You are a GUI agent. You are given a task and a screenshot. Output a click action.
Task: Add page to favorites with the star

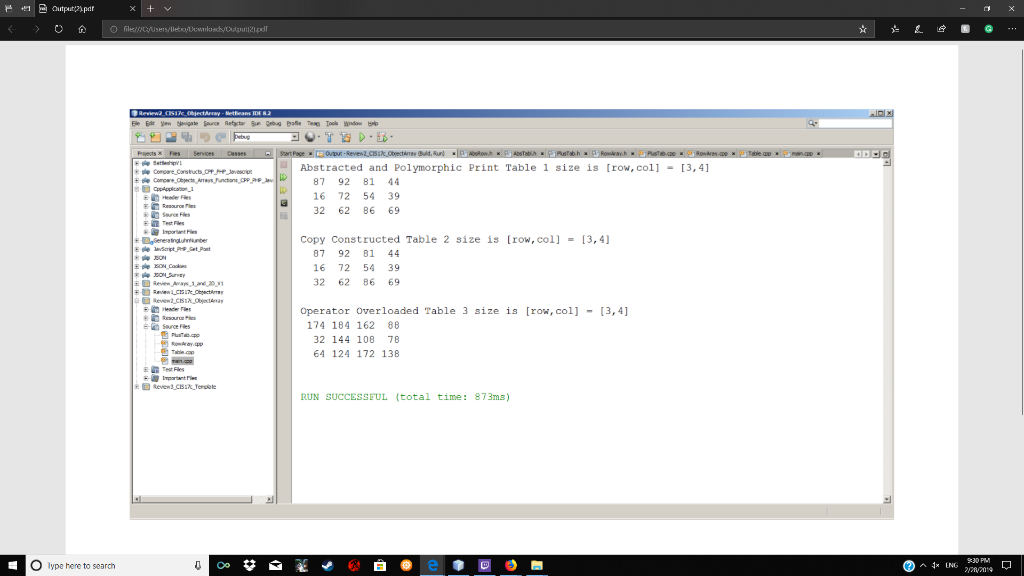[860, 29]
